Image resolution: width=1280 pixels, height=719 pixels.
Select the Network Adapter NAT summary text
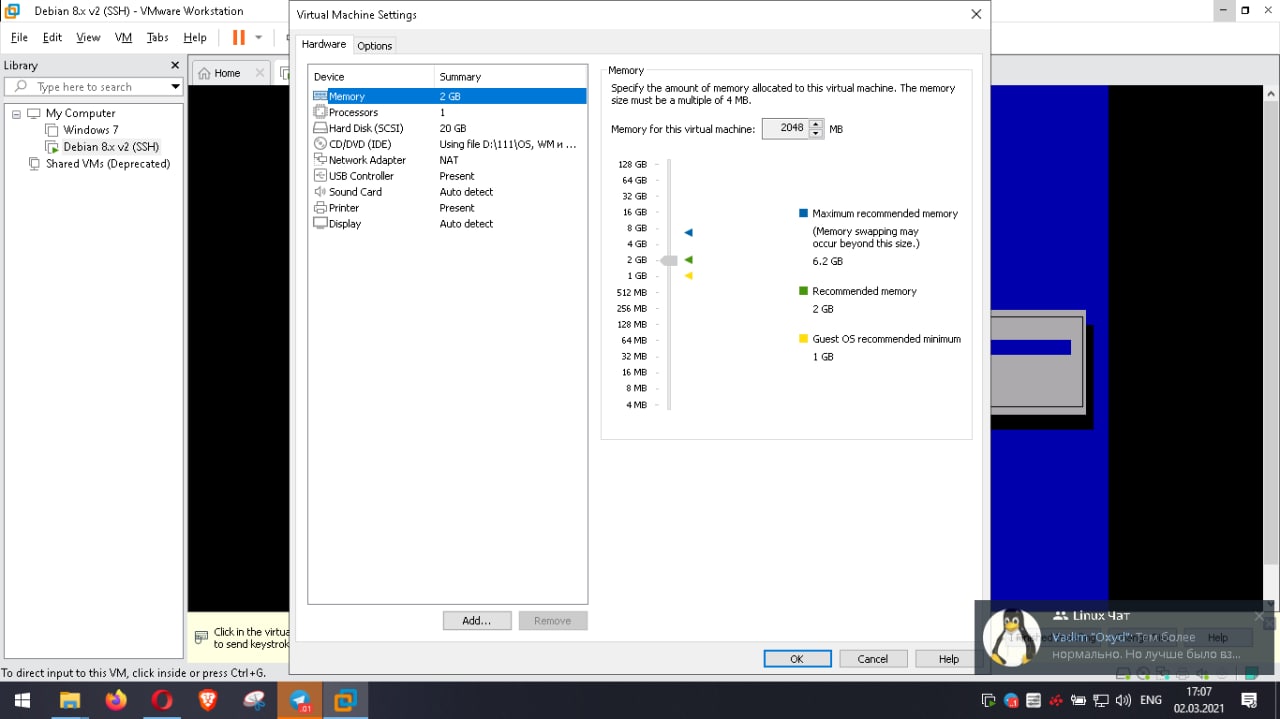click(x=449, y=160)
